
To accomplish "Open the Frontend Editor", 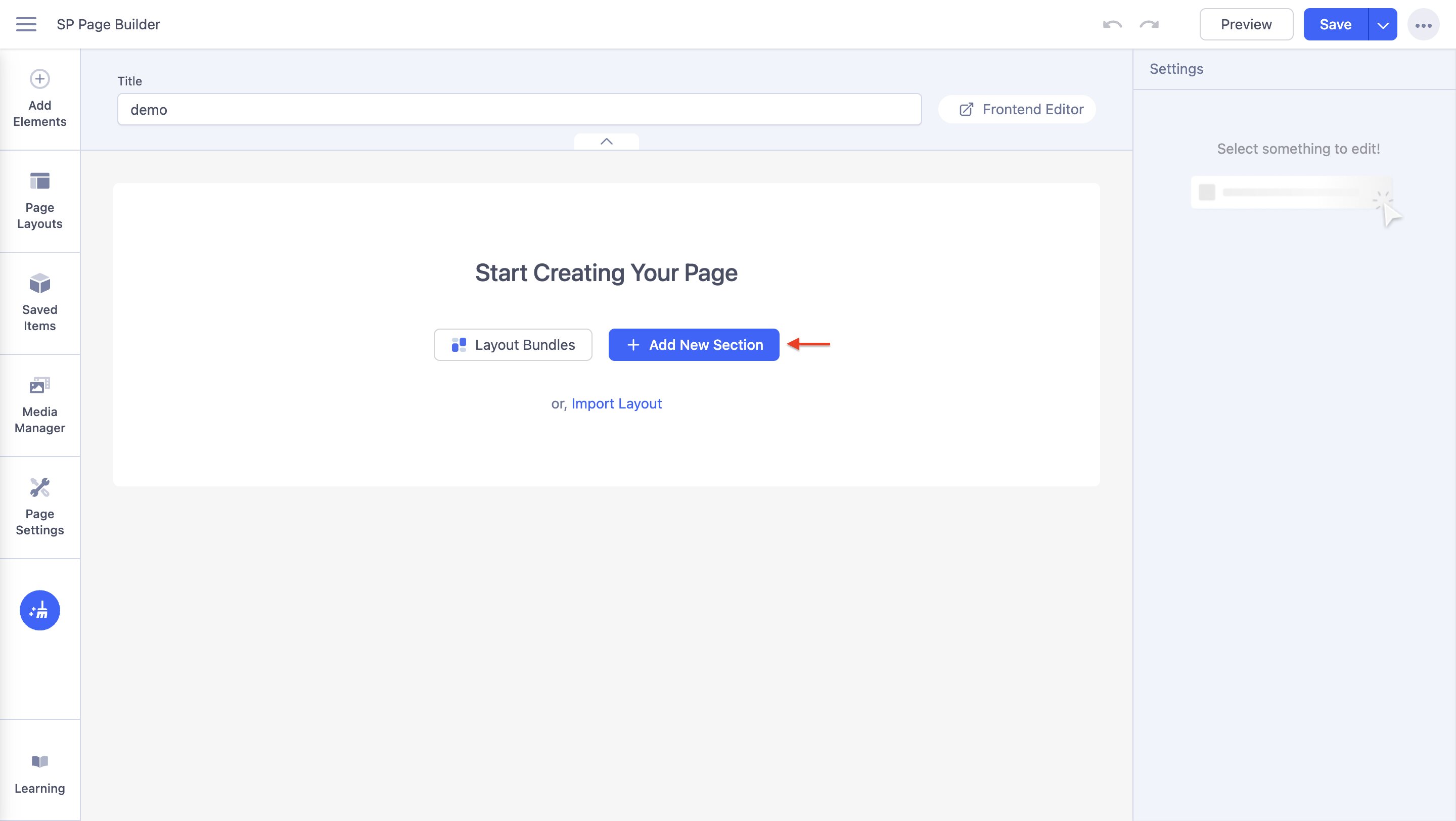I will (x=1021, y=109).
